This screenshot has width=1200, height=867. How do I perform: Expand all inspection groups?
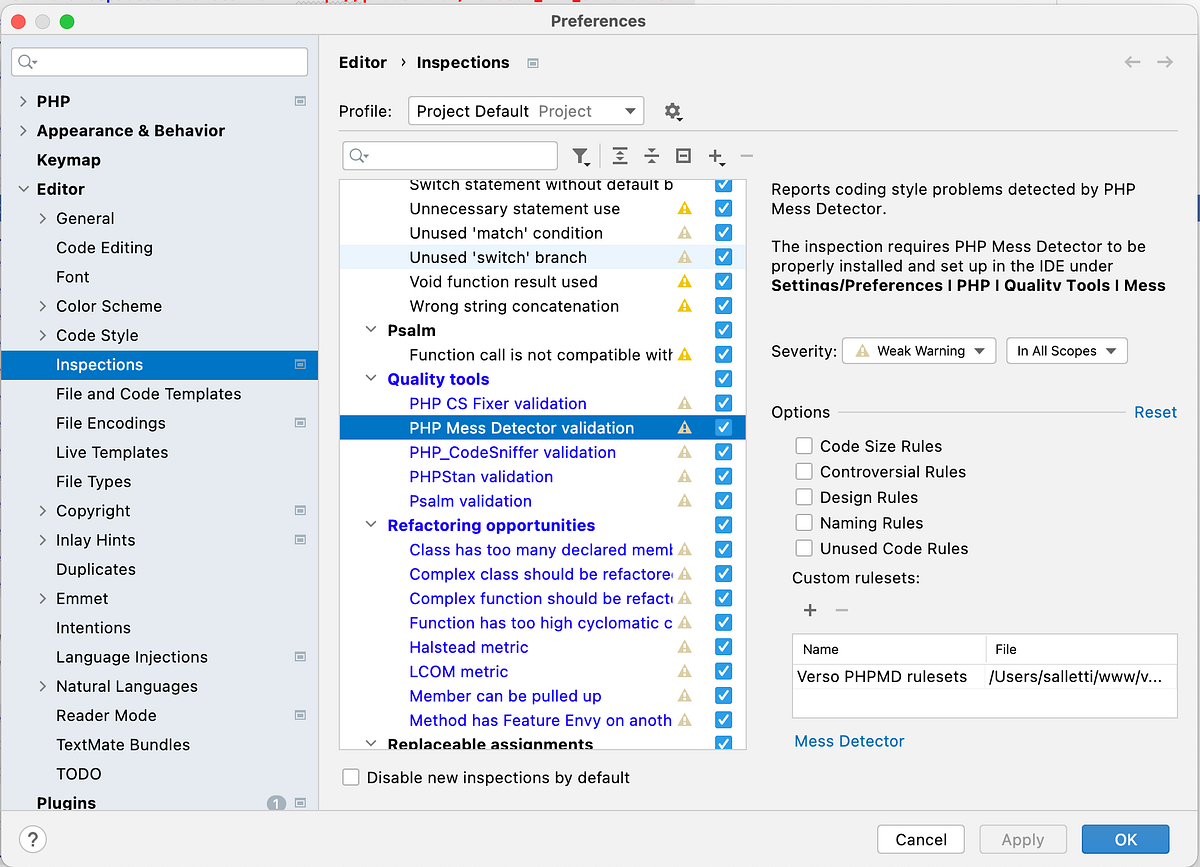tap(620, 156)
